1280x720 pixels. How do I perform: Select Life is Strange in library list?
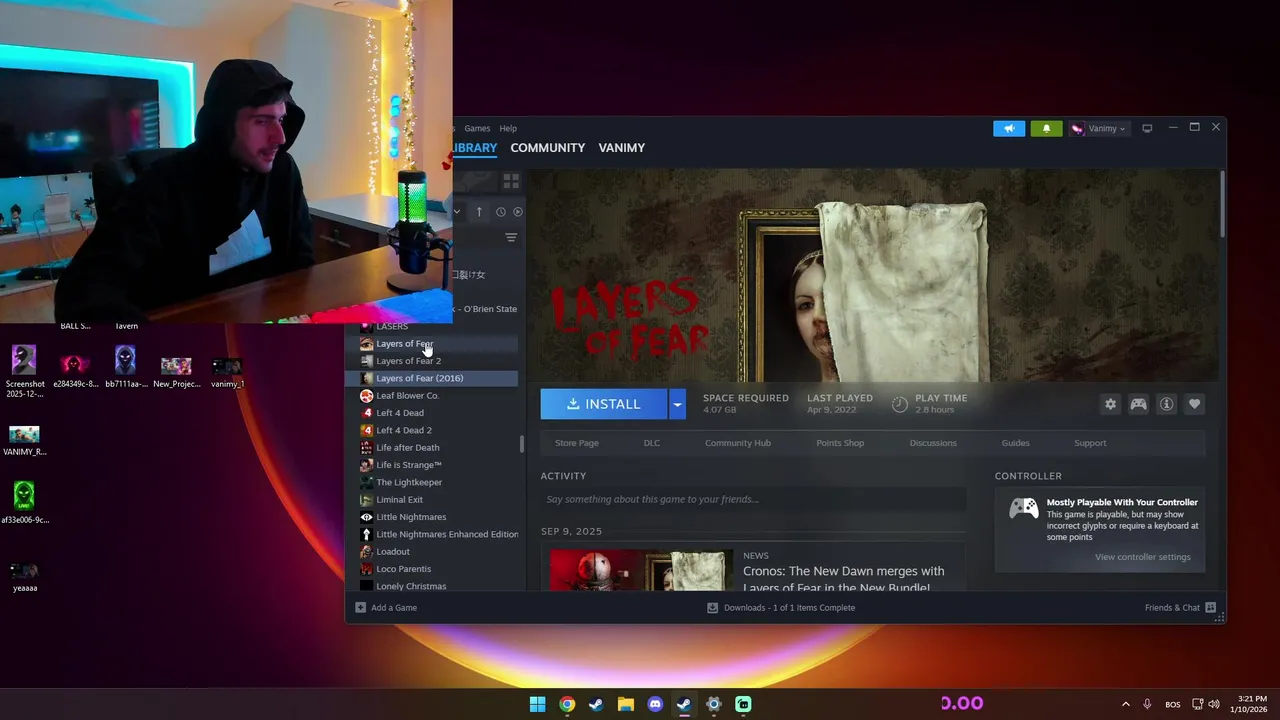[409, 465]
